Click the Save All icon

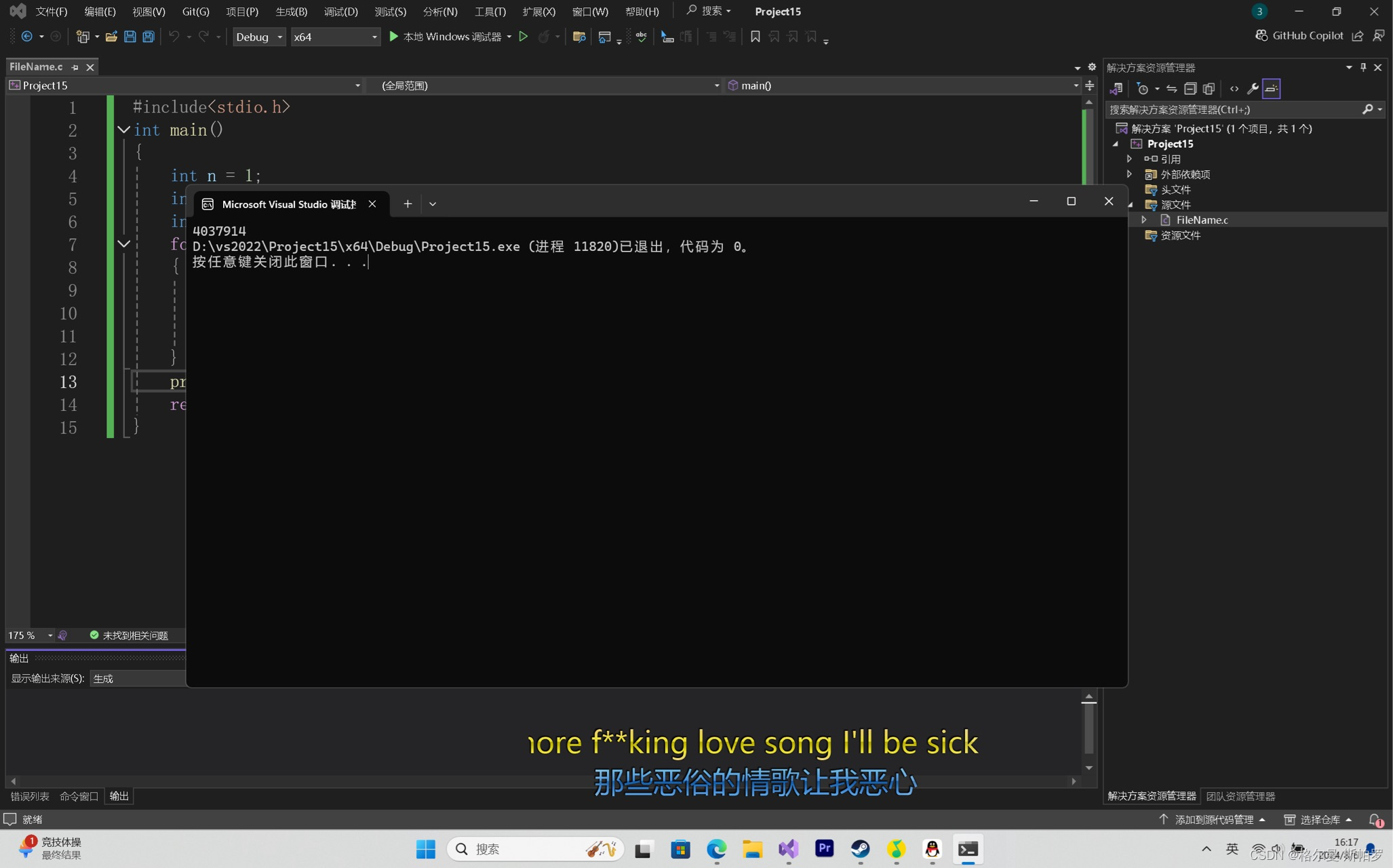(148, 37)
